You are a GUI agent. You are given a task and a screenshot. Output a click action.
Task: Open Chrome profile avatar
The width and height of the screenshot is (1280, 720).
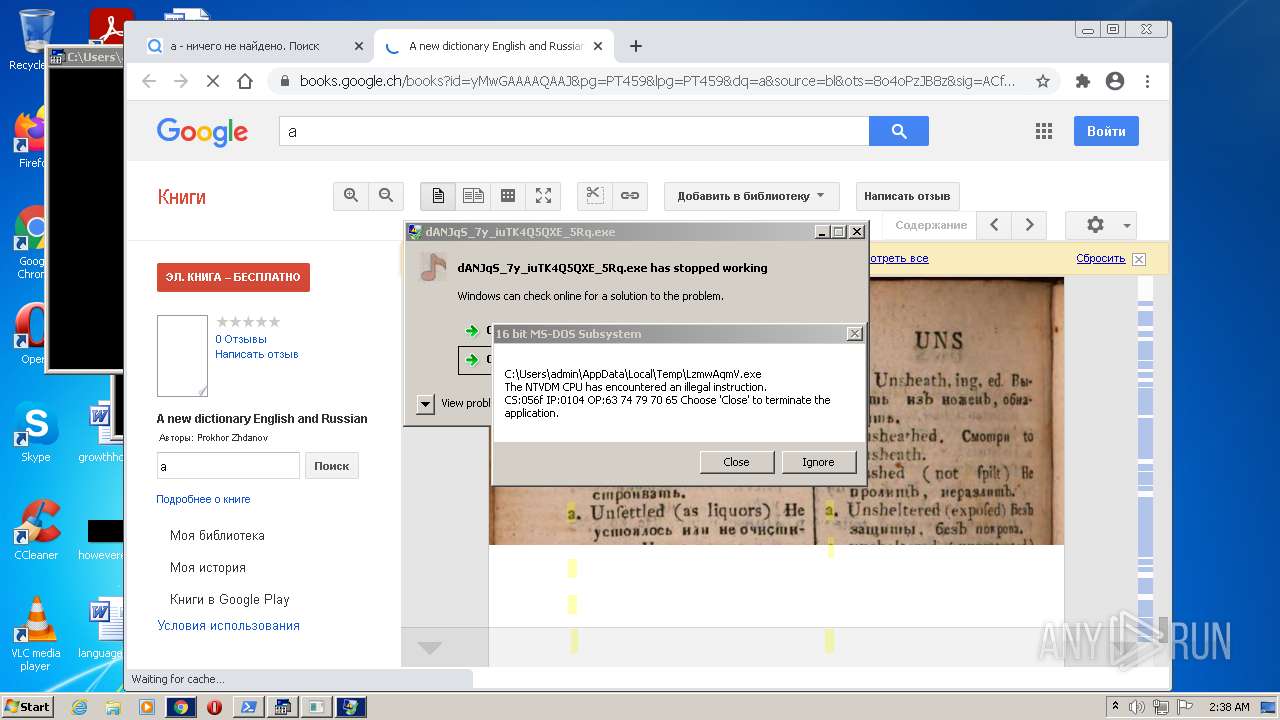point(1115,81)
